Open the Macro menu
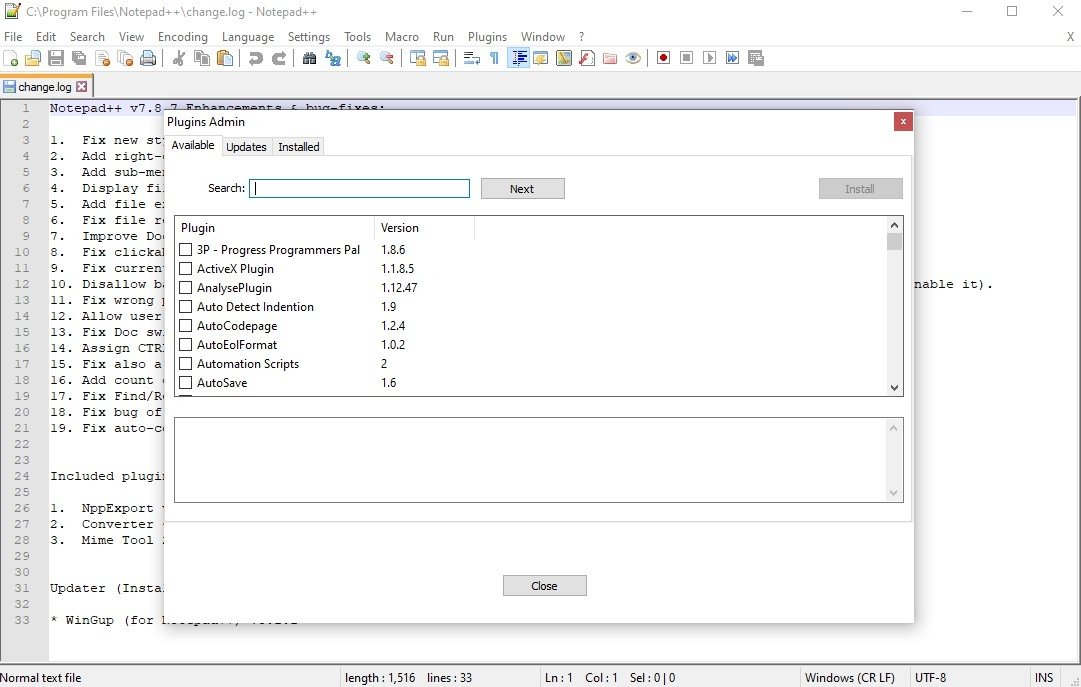 click(401, 37)
